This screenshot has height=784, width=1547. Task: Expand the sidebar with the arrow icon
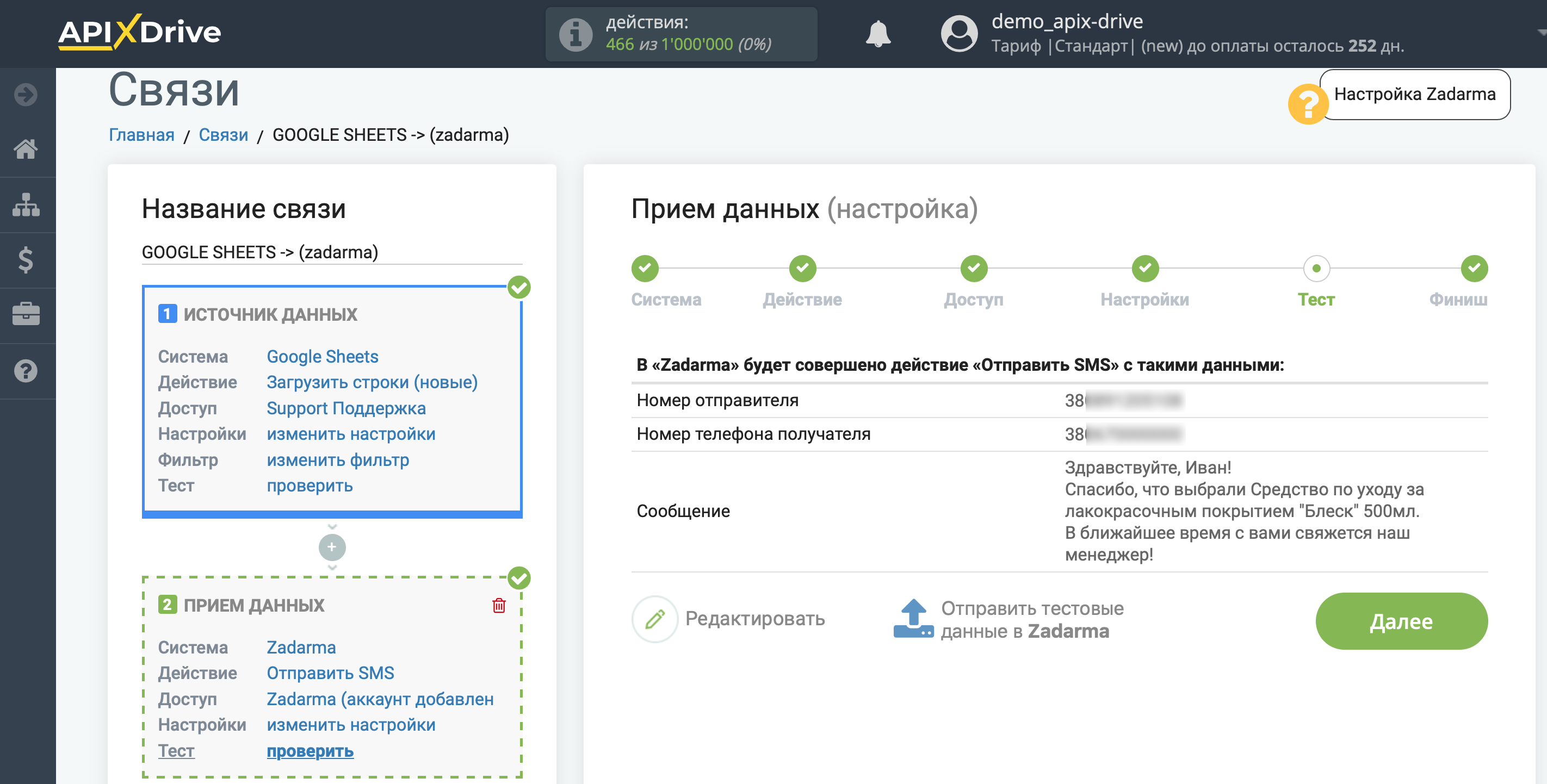(26, 94)
